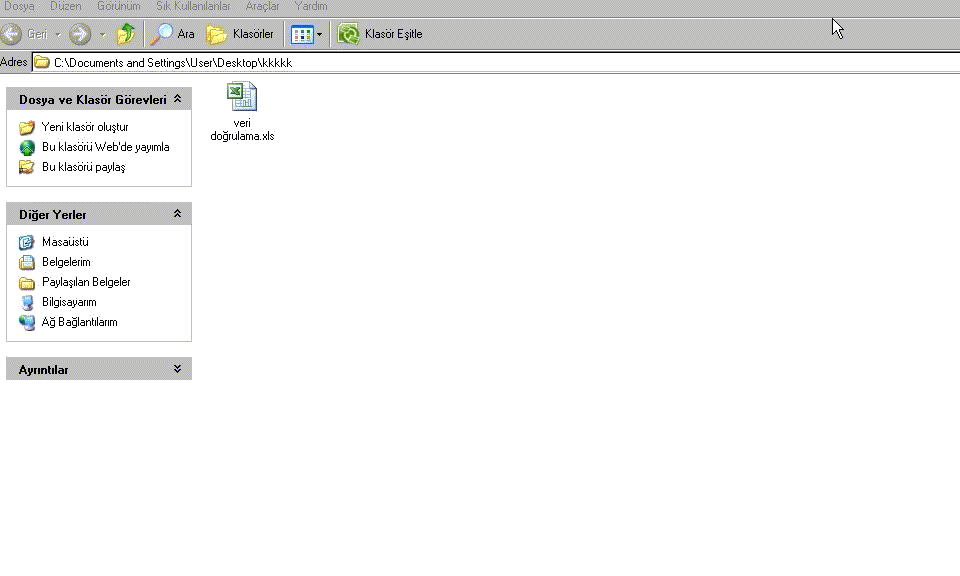960x576 pixels.
Task: Click the Belgelerim documents folder icon
Action: tap(26, 263)
